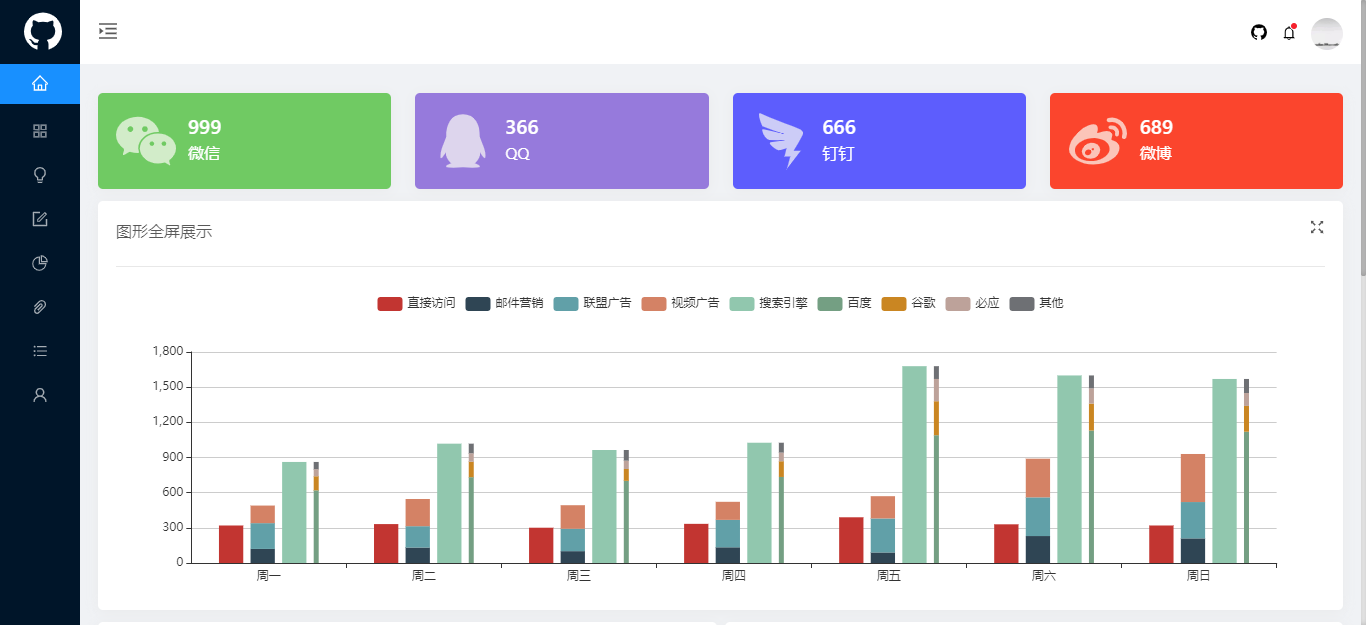Click the 周六 axis label

point(1044,576)
